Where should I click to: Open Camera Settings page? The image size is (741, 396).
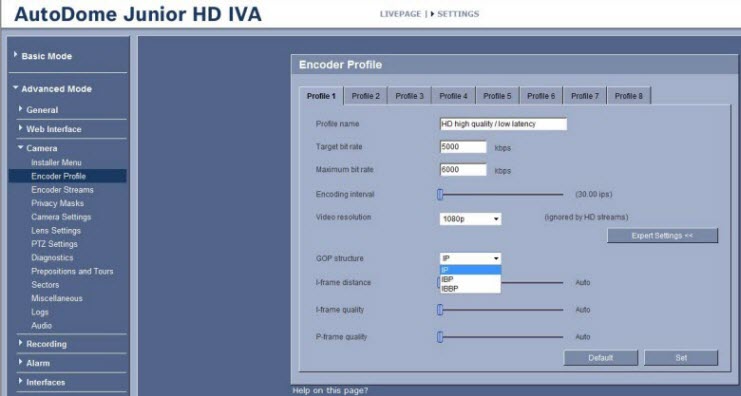(x=61, y=217)
